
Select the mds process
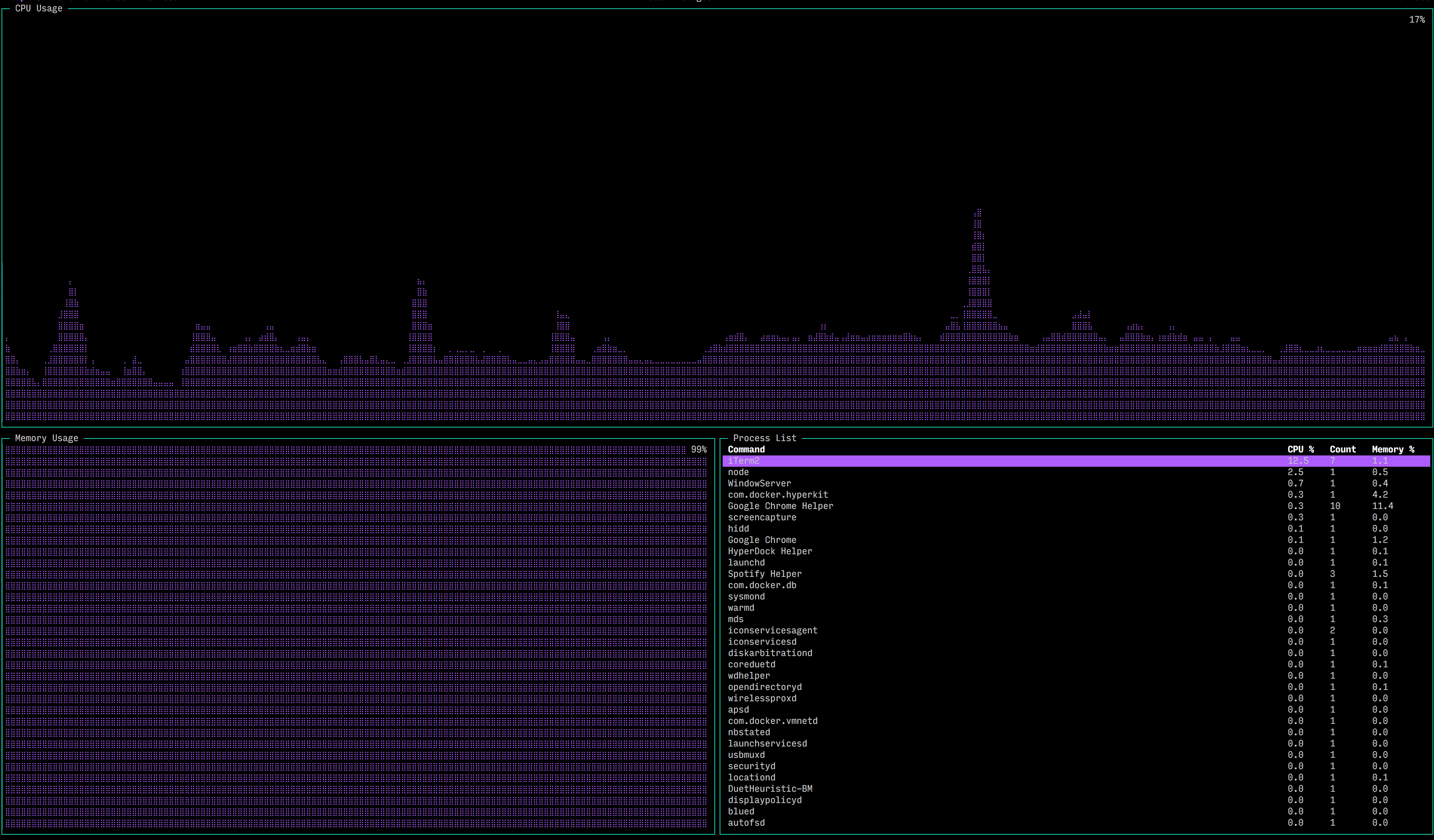pyautogui.click(x=1076, y=619)
